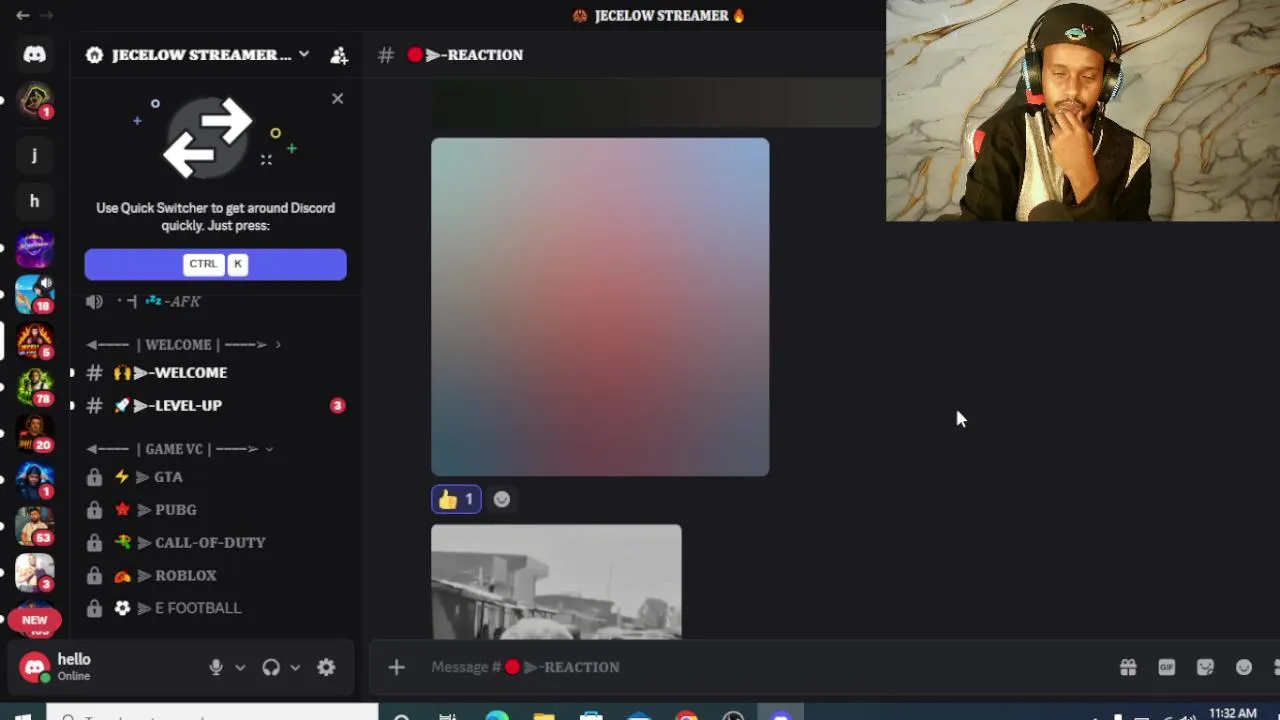Open User Settings gear
The width and height of the screenshot is (1280, 720).
(x=326, y=668)
